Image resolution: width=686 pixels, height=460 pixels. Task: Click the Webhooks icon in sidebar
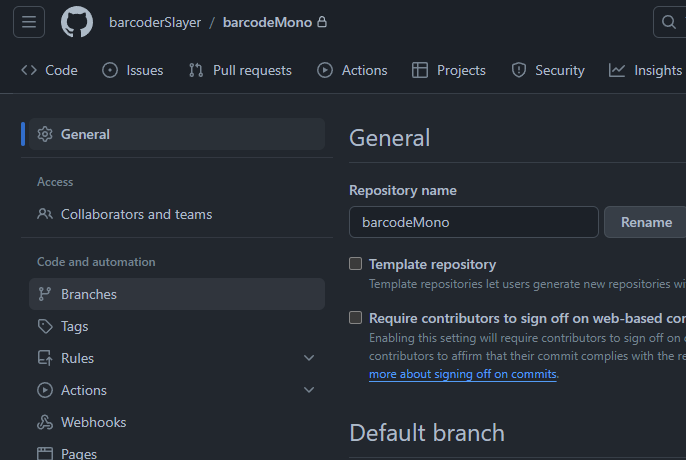pos(45,422)
